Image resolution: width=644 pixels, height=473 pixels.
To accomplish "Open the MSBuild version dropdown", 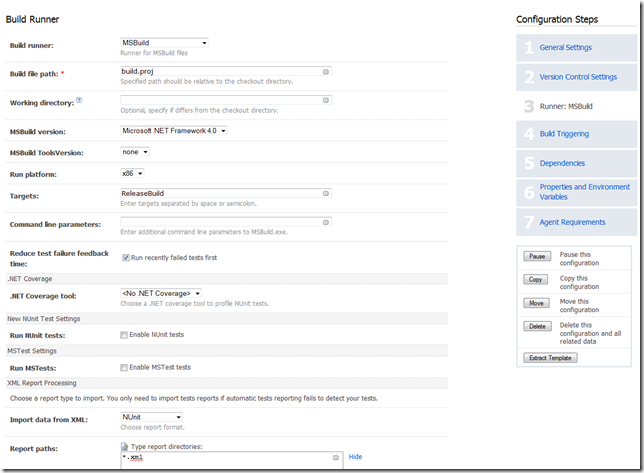I will [174, 131].
